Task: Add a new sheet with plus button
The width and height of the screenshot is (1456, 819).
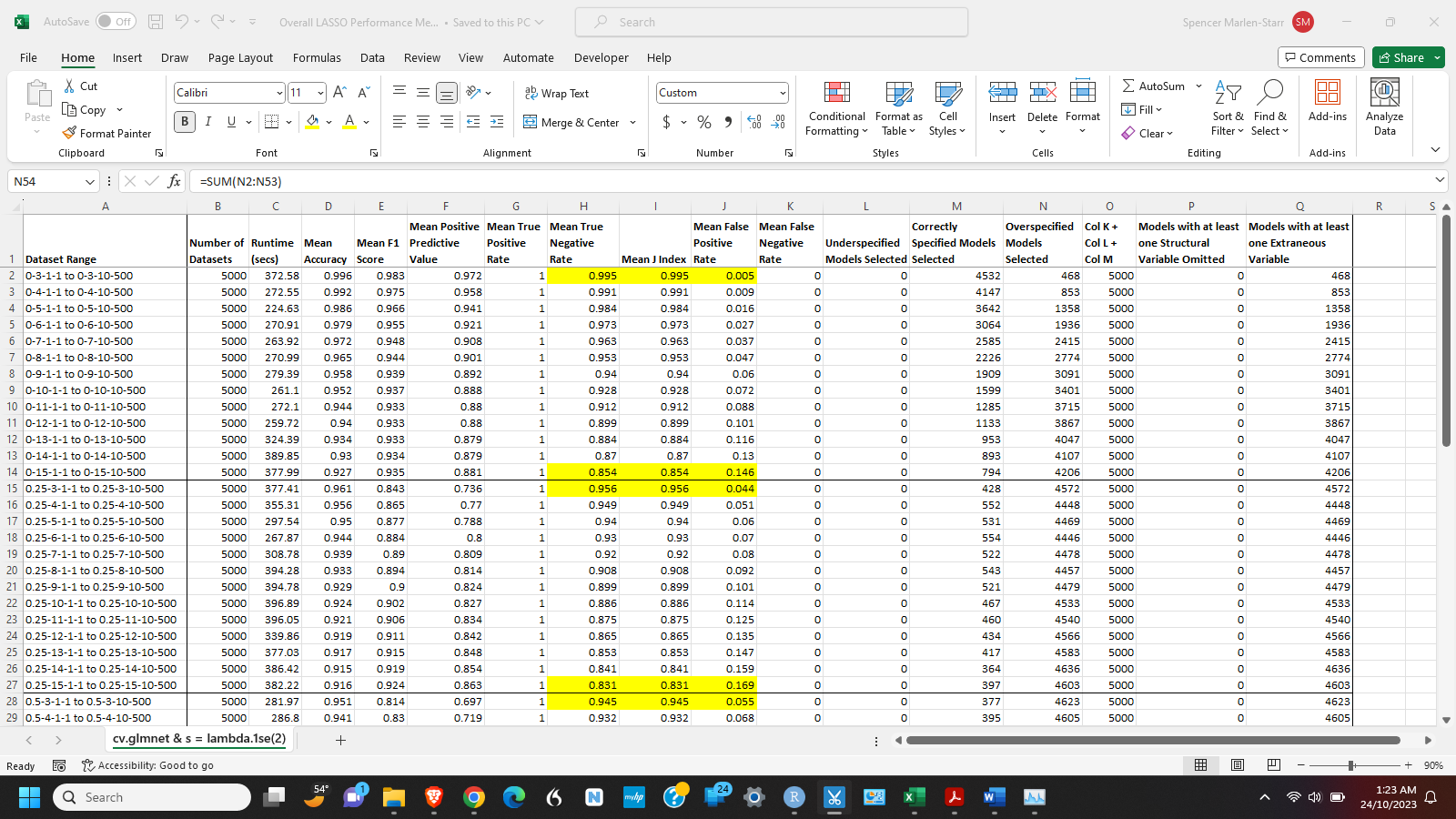Action: pos(341,740)
